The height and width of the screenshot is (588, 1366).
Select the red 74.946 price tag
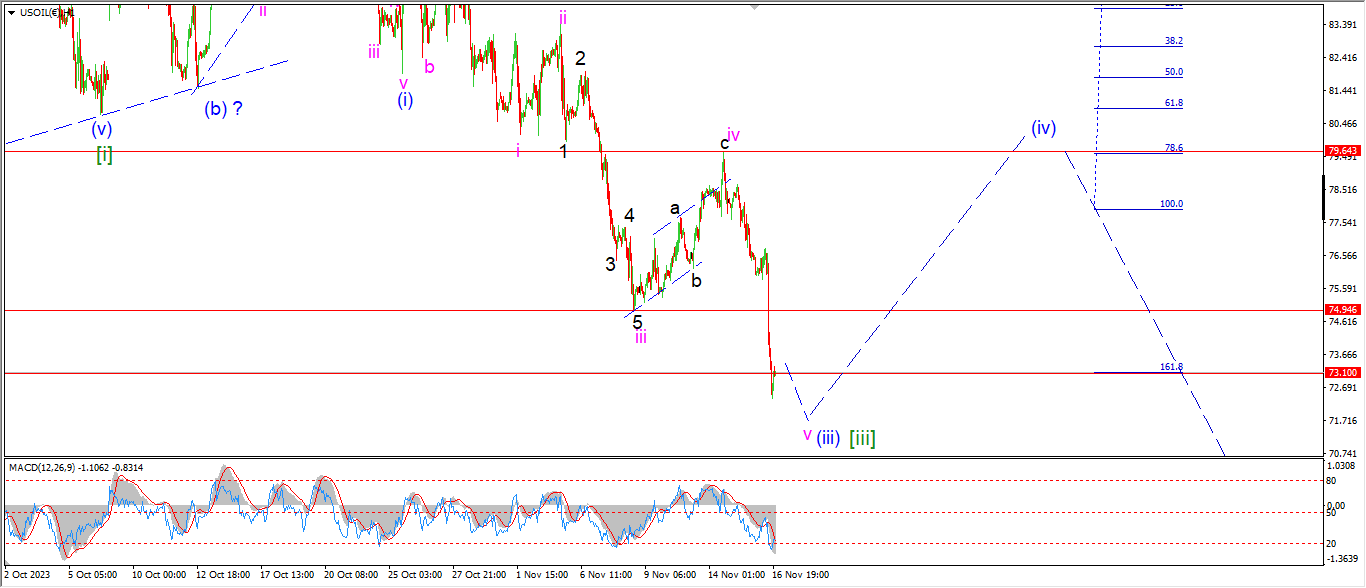[1341, 310]
